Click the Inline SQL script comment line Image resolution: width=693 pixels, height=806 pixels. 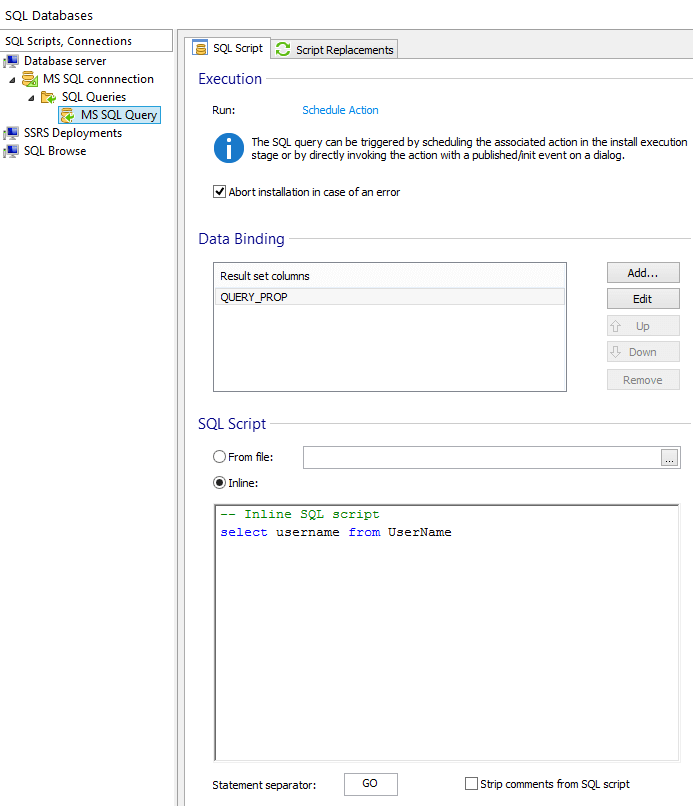coord(300,515)
